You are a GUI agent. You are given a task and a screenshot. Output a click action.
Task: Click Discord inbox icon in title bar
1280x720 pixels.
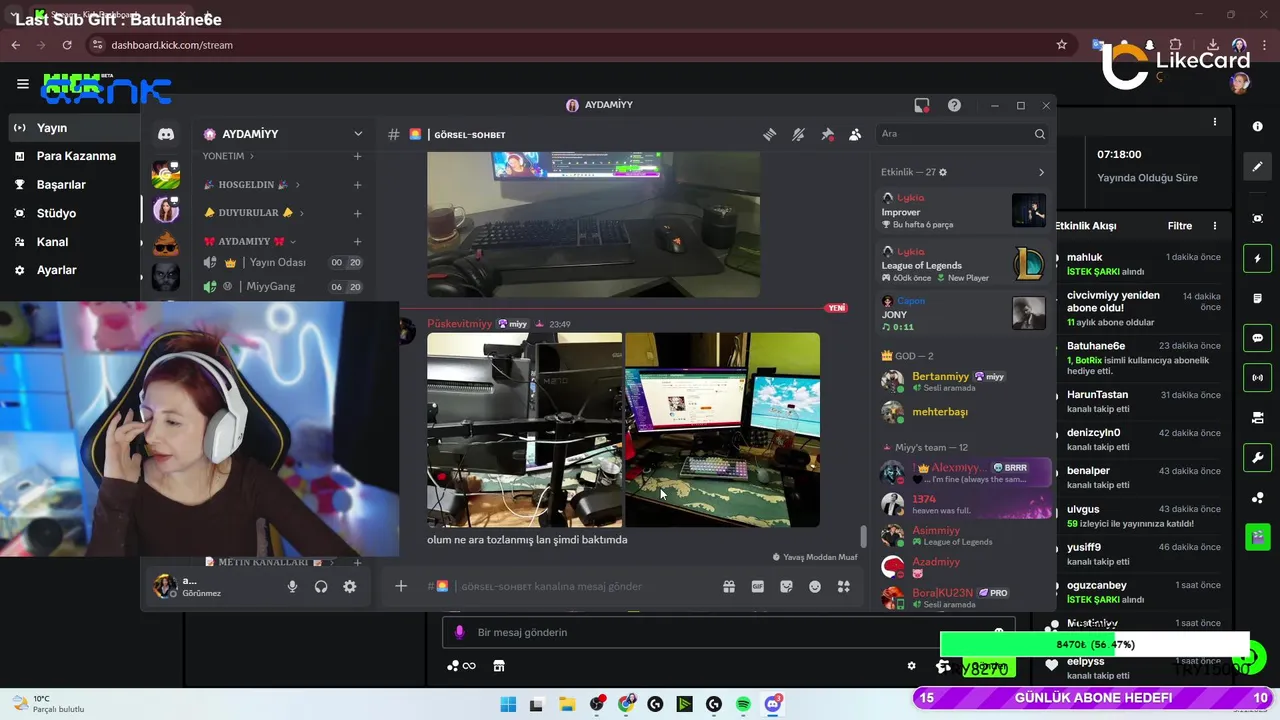pos(922,105)
